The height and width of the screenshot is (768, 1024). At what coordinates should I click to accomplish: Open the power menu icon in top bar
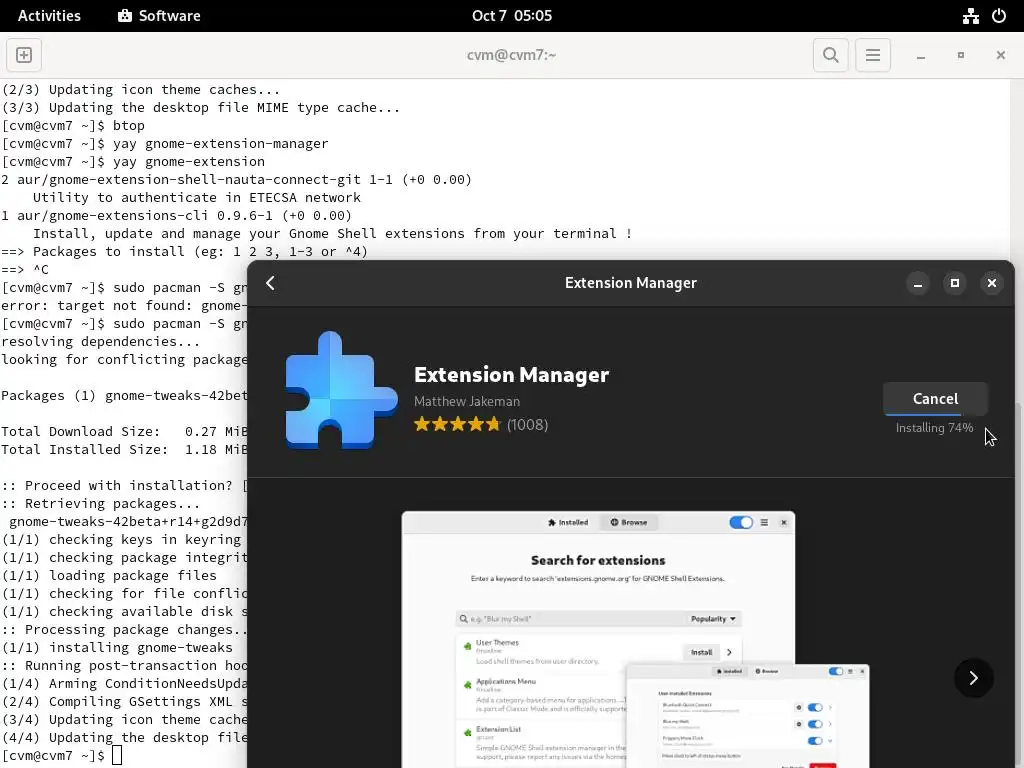pos(999,16)
